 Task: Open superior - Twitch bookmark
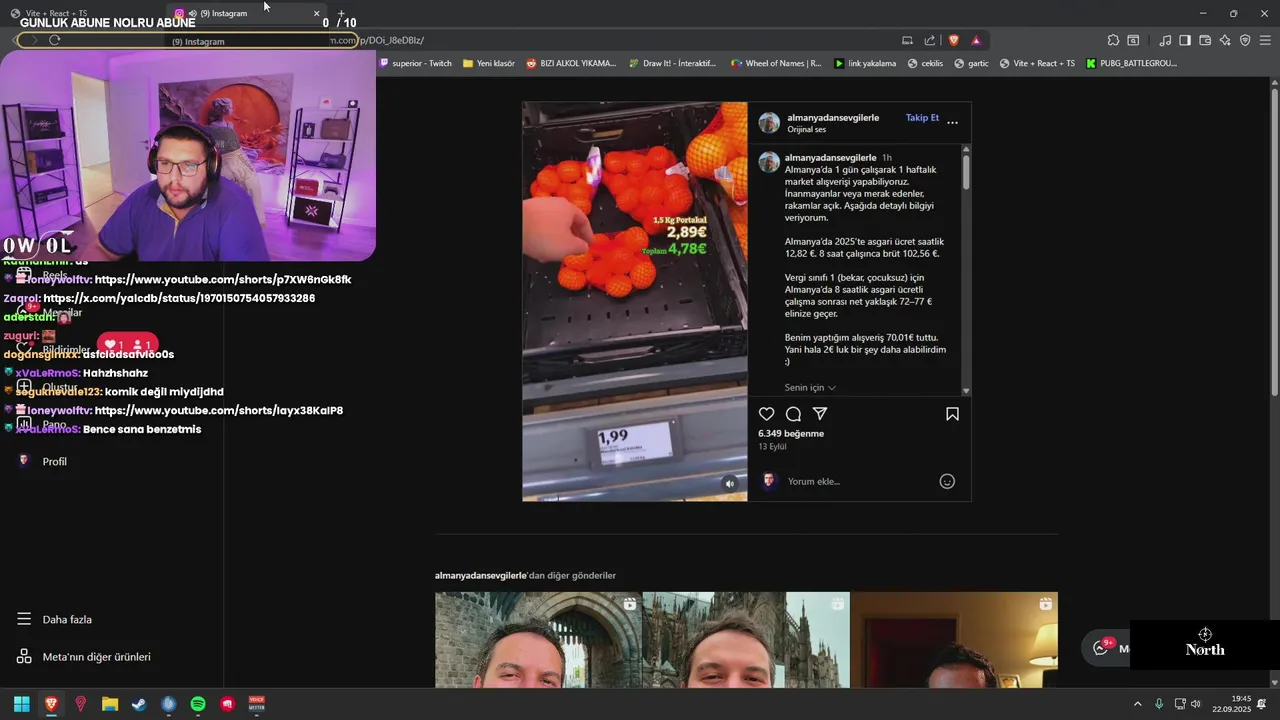tap(416, 63)
